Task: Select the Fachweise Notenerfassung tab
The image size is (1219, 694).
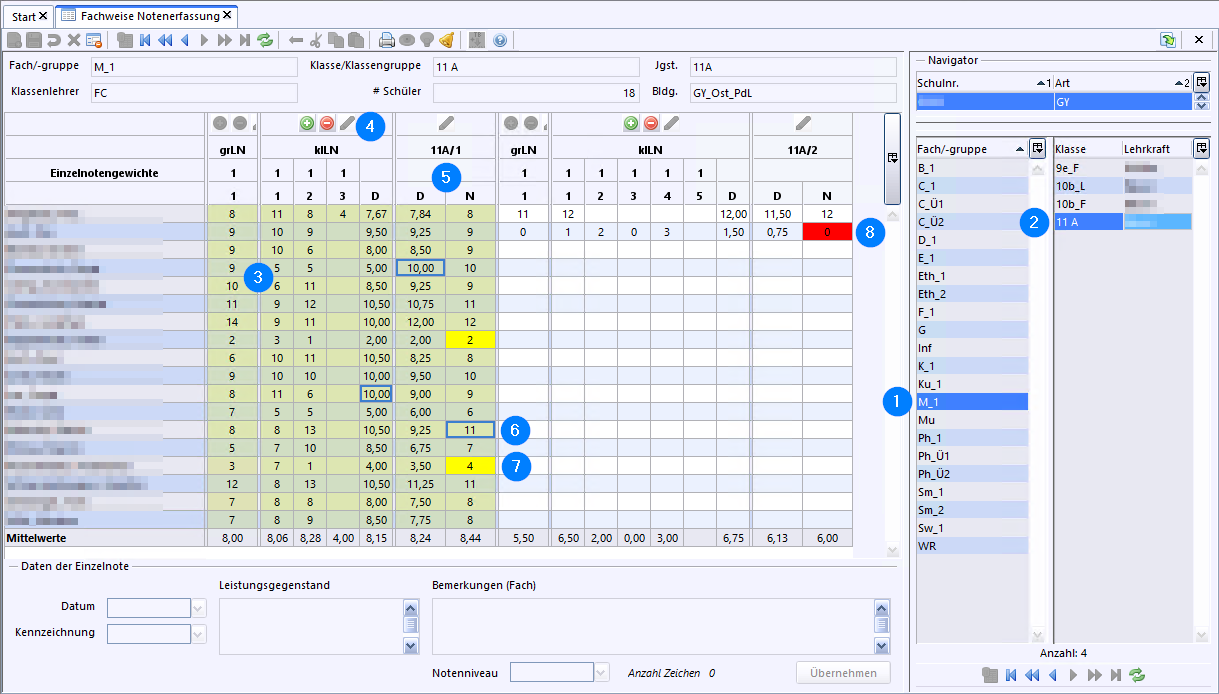Action: pyautogui.click(x=146, y=16)
